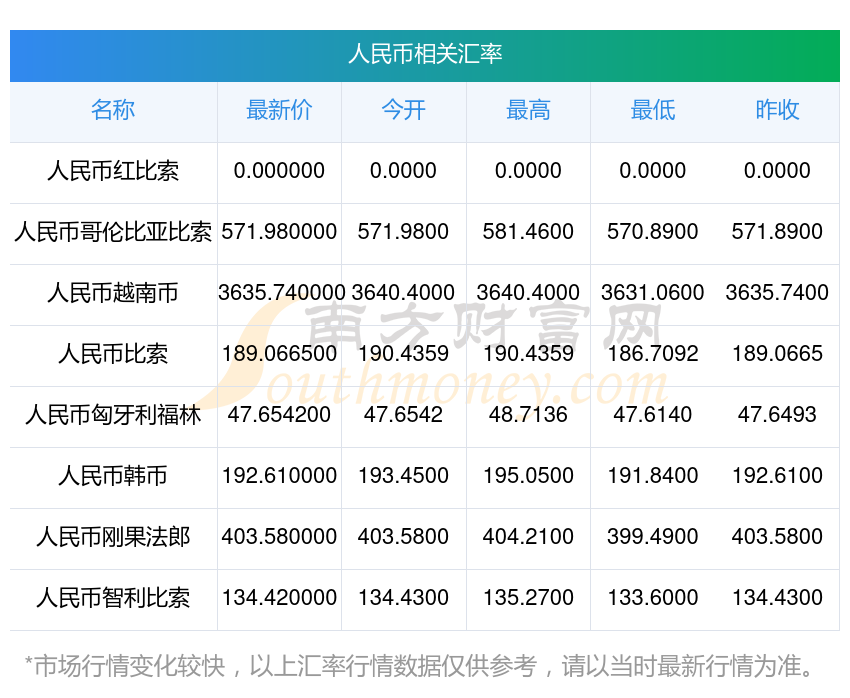This screenshot has width=850, height=698.
Task: Click previous close 3635.7400
Action: point(777,293)
